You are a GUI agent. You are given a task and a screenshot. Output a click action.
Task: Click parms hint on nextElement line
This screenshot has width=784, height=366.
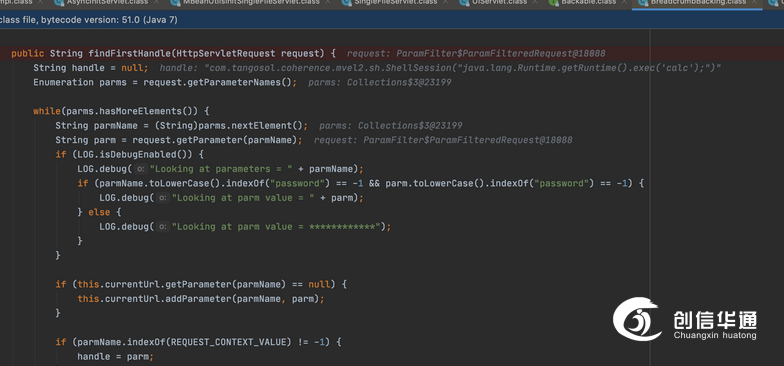(x=390, y=126)
